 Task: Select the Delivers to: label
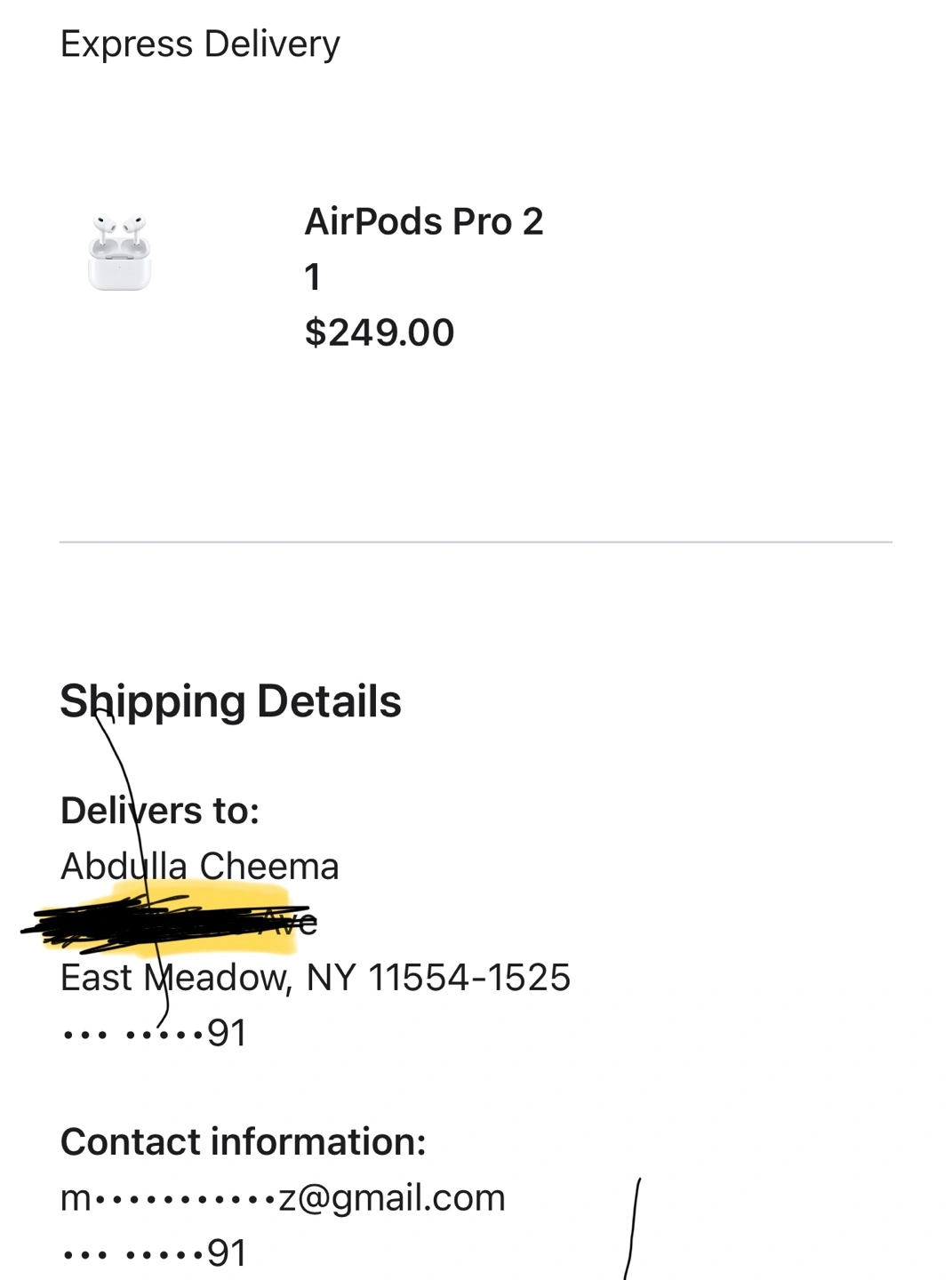pos(160,811)
